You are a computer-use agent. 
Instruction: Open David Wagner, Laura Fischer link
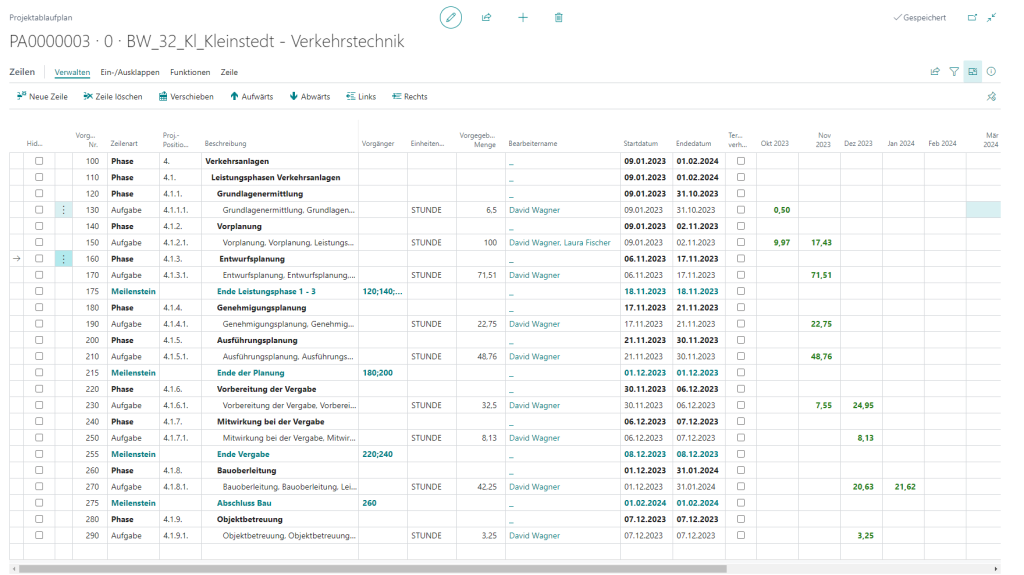point(560,242)
